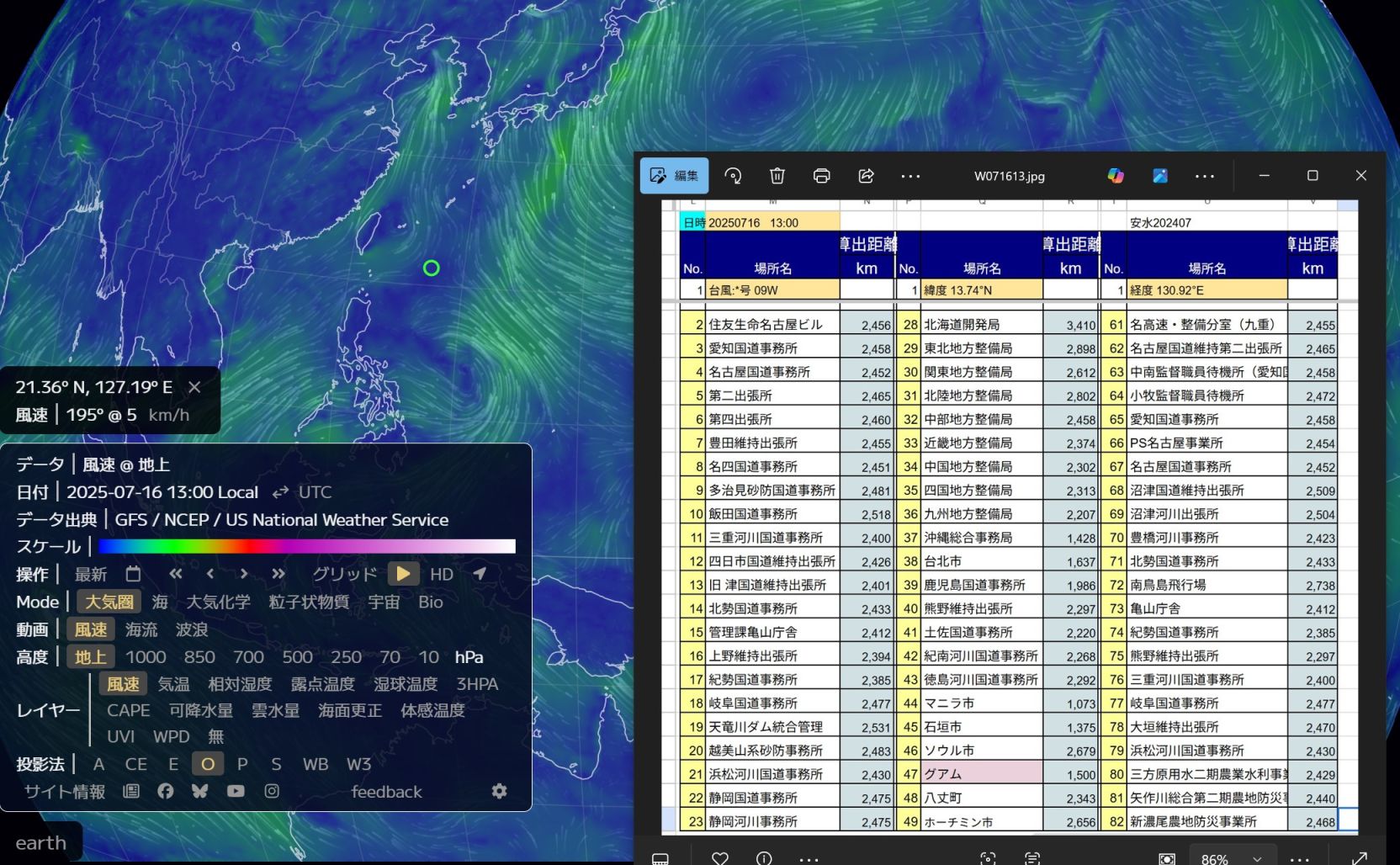This screenshot has width=1400, height=865.
Task: Click the rainbow wind scale bar
Action: (307, 546)
